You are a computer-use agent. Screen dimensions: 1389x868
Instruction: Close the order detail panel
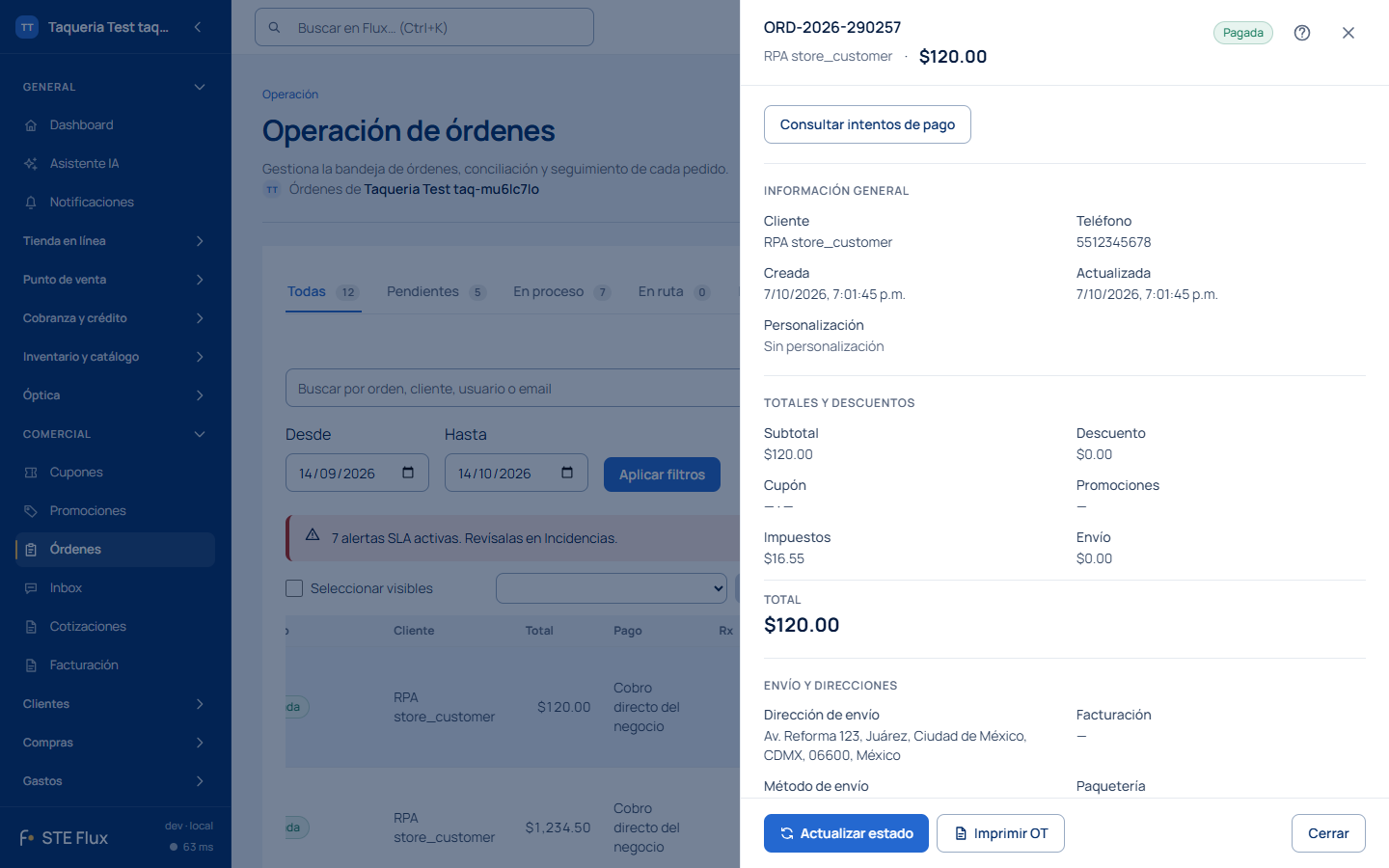click(x=1348, y=33)
